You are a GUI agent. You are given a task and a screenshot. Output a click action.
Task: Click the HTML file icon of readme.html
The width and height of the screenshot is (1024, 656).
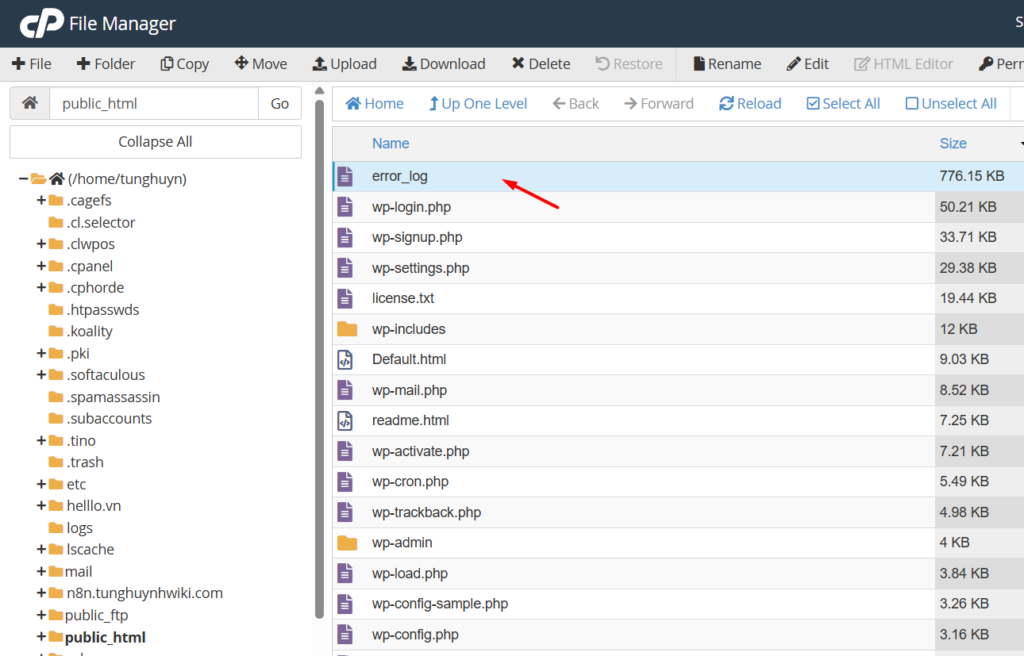pyautogui.click(x=345, y=420)
